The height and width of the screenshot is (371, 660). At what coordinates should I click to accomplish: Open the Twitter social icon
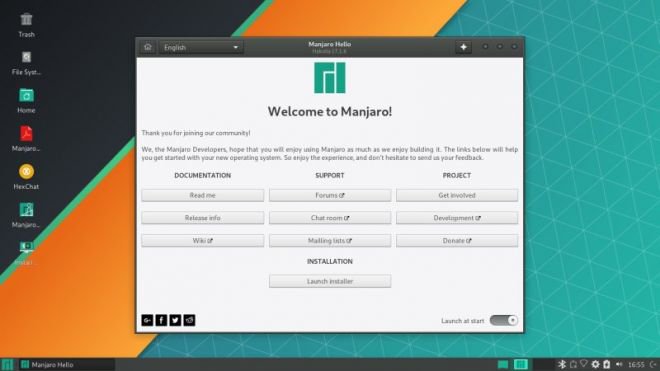click(x=175, y=320)
